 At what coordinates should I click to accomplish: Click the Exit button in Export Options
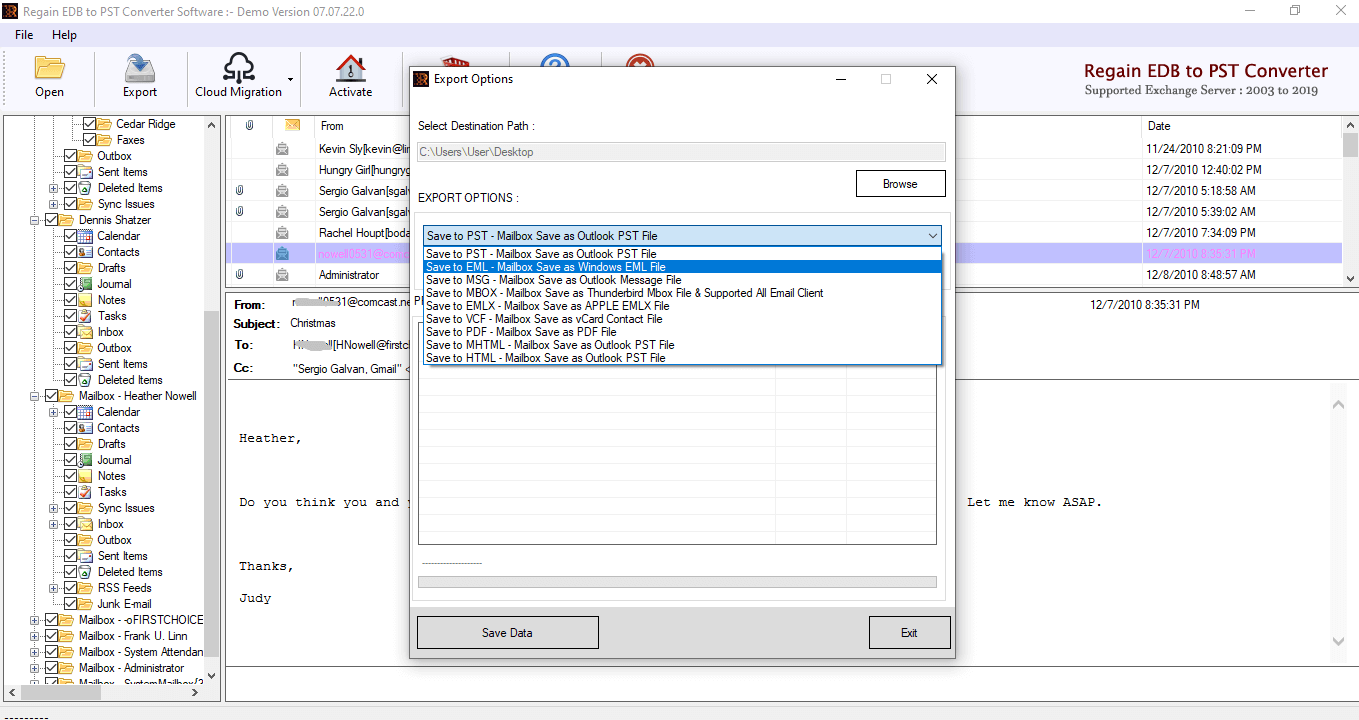click(x=908, y=633)
